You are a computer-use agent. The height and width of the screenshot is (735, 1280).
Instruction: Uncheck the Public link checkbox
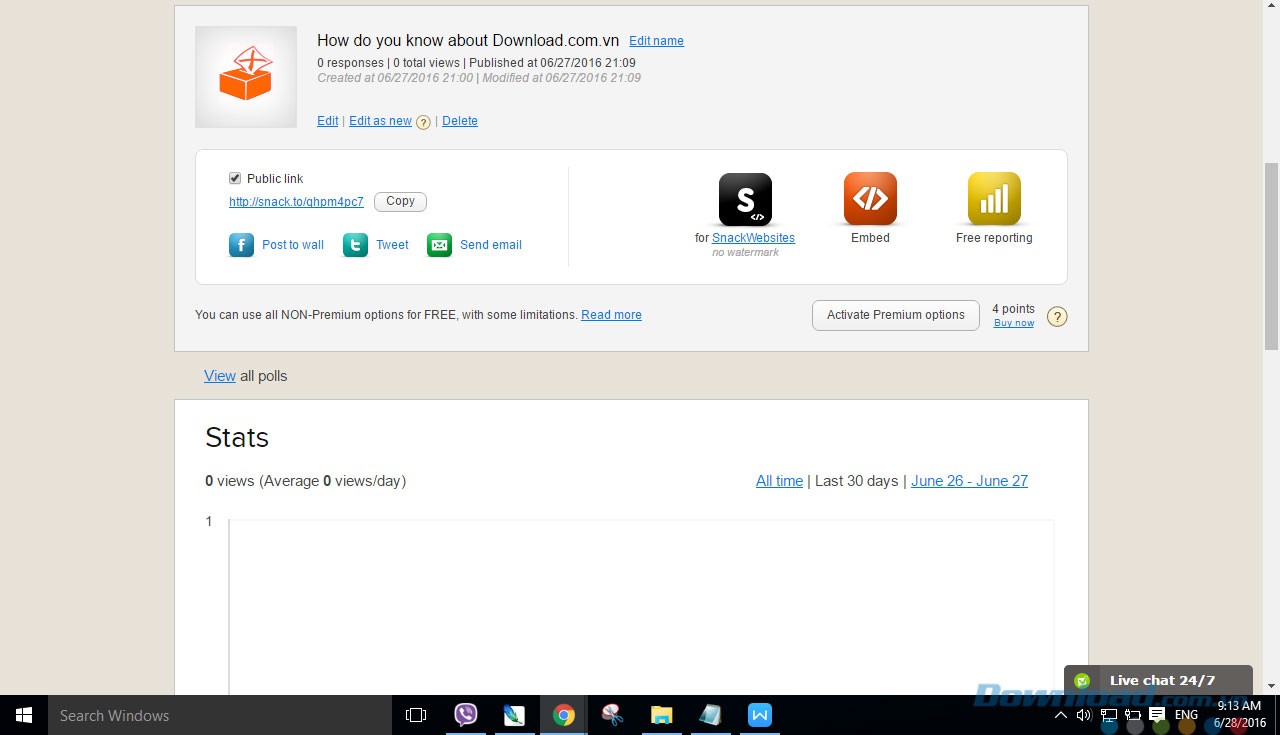[x=235, y=178]
